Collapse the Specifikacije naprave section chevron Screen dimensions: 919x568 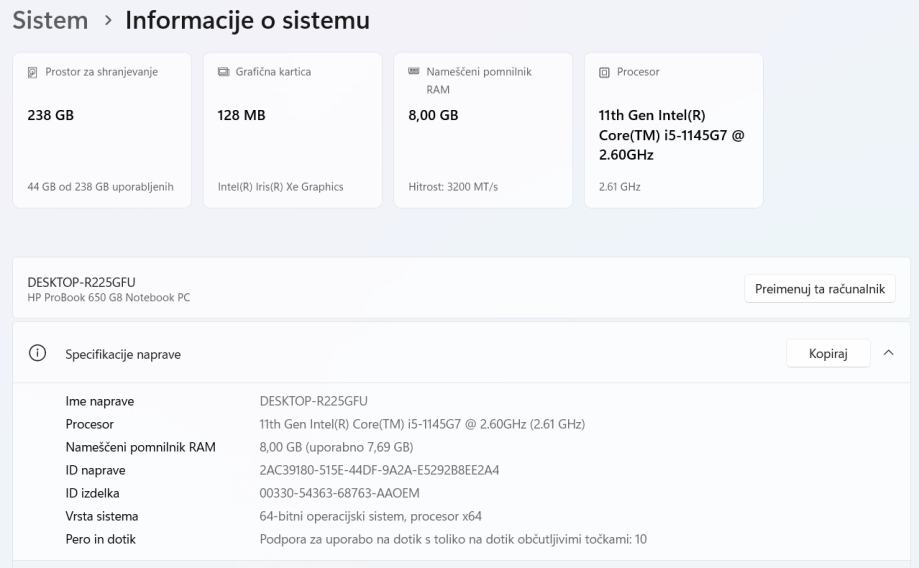tap(888, 354)
